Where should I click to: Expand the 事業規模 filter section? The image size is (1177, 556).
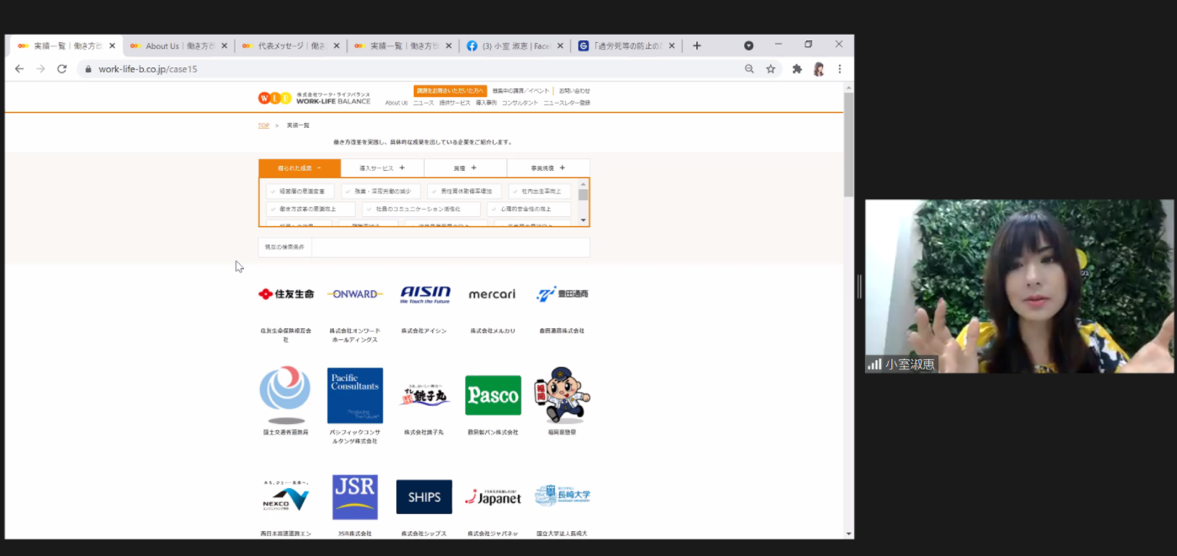coord(548,168)
